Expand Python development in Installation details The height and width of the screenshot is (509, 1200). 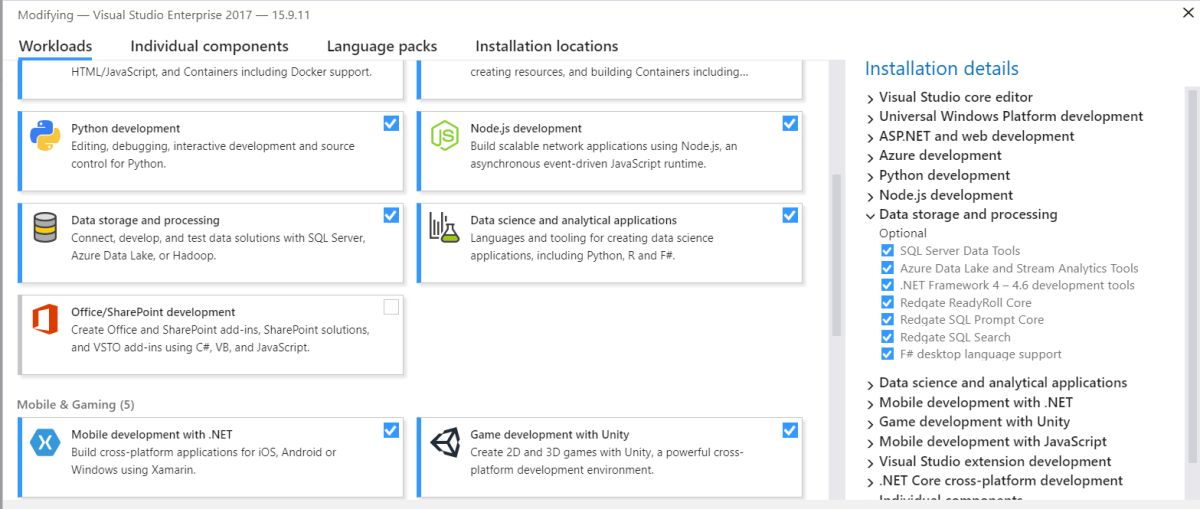(x=870, y=176)
